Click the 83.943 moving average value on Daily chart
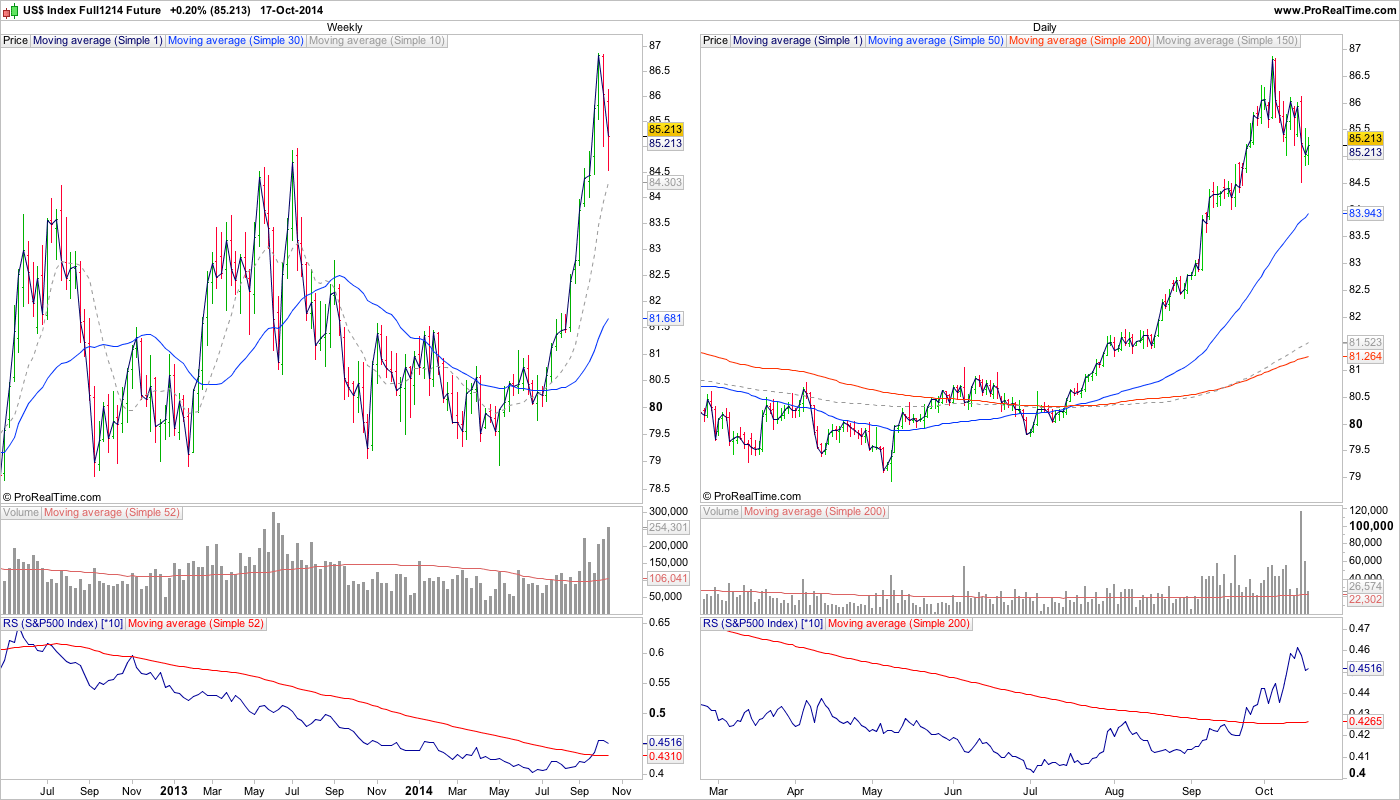 point(1365,213)
